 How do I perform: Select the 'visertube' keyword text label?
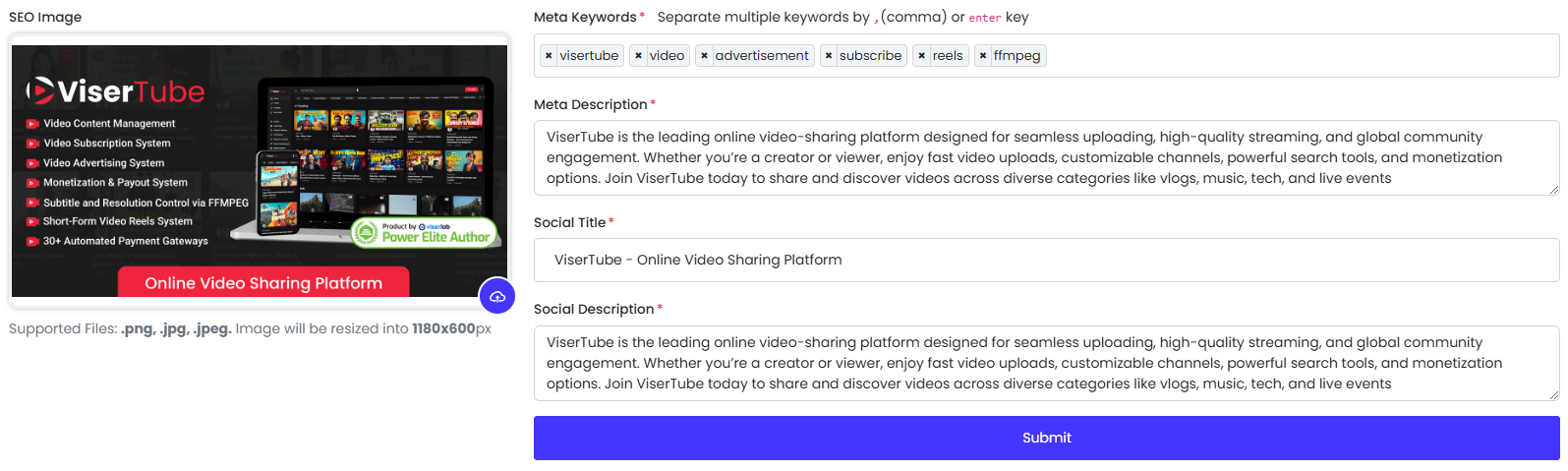pos(589,56)
